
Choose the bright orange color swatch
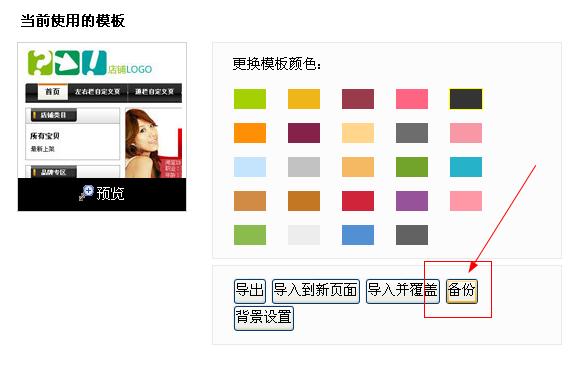(x=250, y=133)
